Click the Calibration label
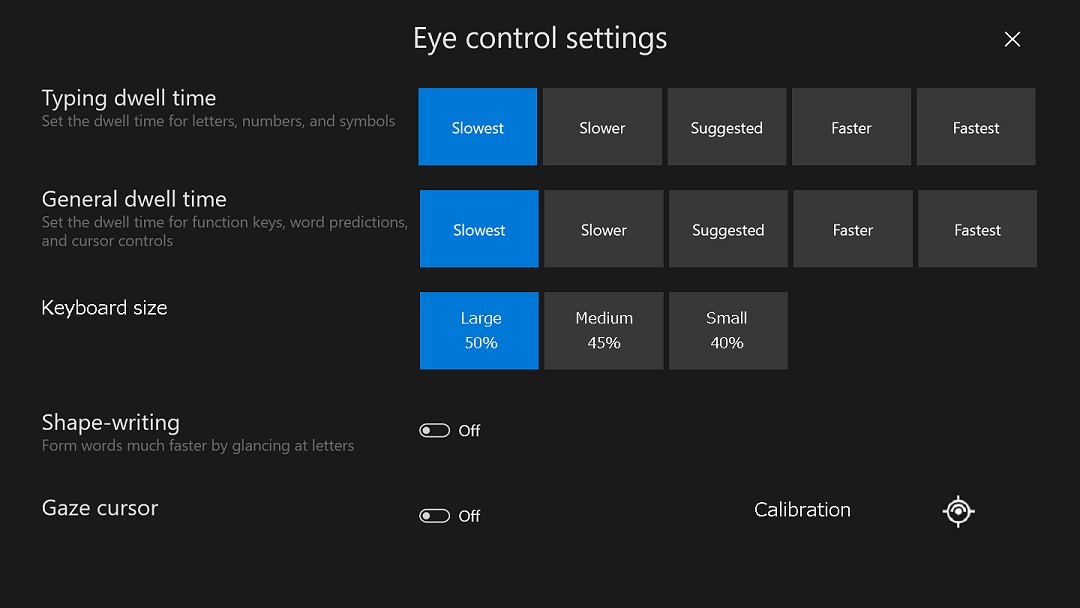Viewport: 1080px width, 608px height. [x=802, y=510]
